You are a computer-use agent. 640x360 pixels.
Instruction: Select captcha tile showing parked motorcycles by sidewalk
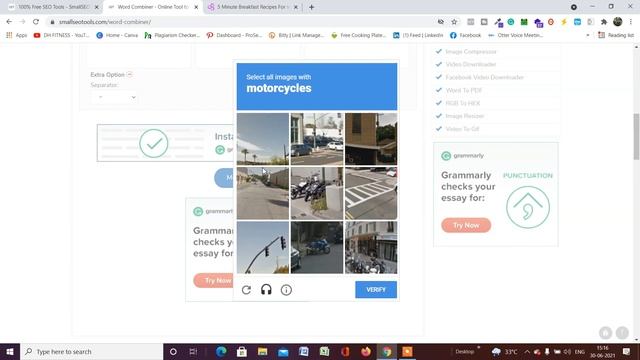317,193
